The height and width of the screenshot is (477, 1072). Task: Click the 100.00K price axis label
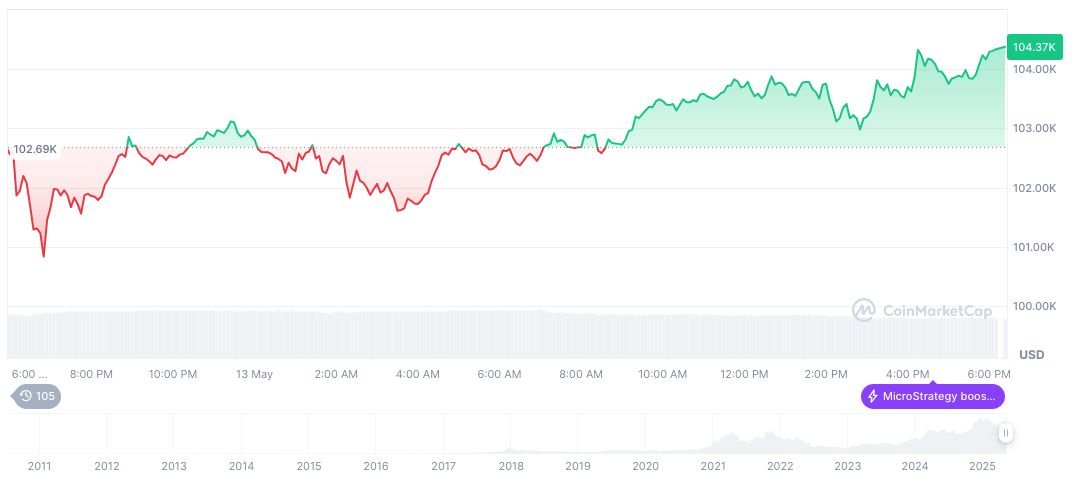1034,306
